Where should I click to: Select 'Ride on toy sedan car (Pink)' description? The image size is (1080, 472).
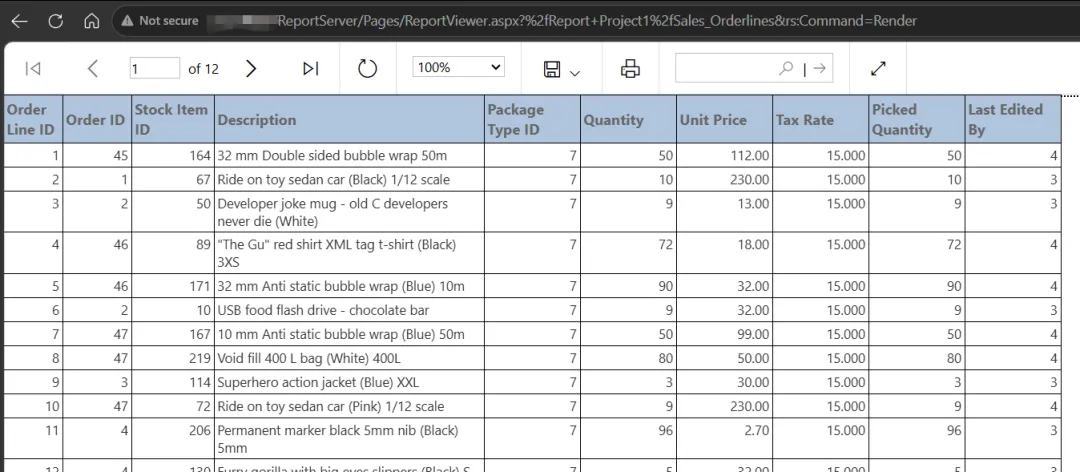click(x=349, y=407)
